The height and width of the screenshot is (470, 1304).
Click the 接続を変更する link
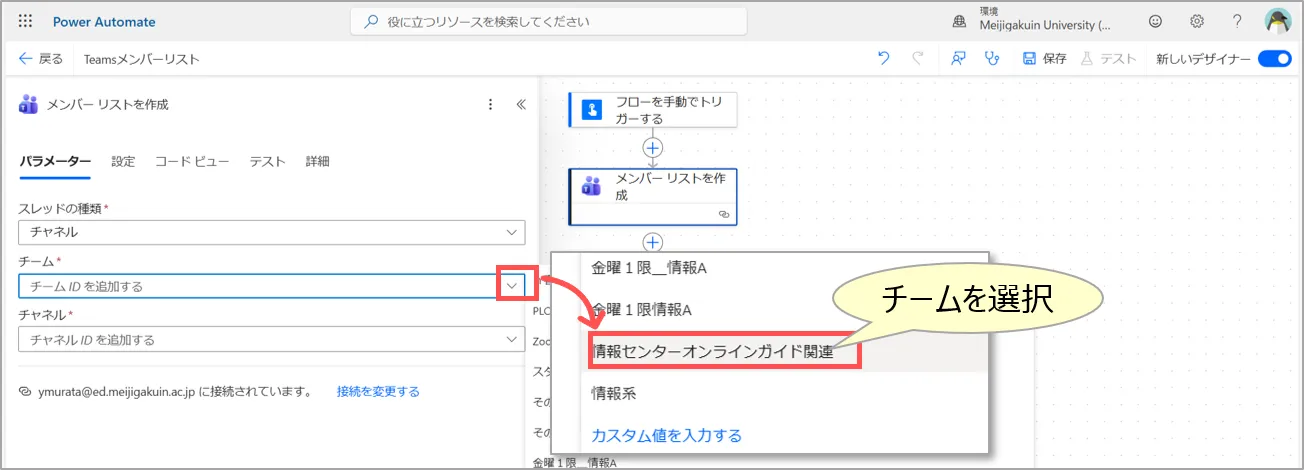pos(378,392)
